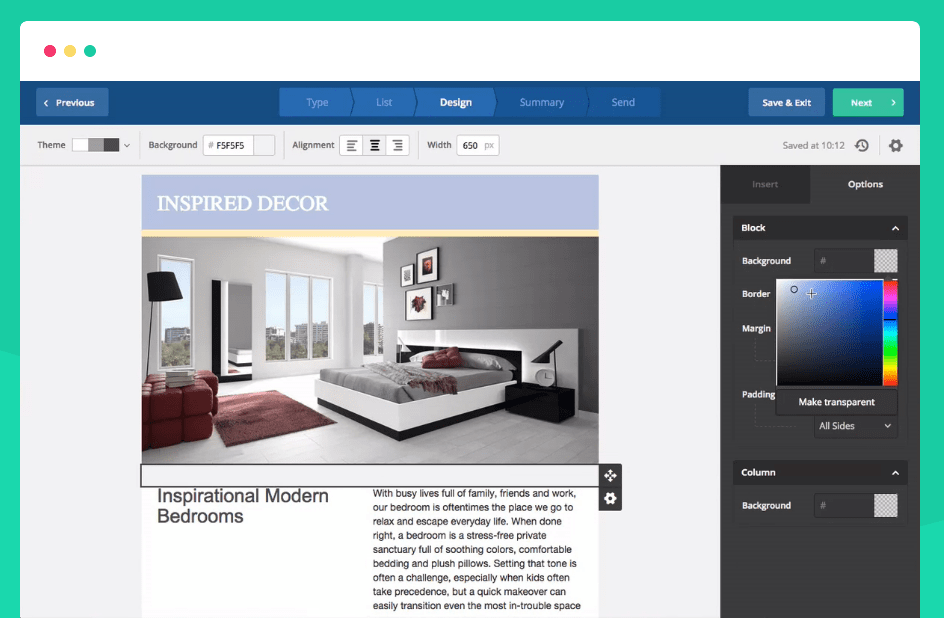944x618 pixels.
Task: Collapse the Block section
Action: pos(895,228)
